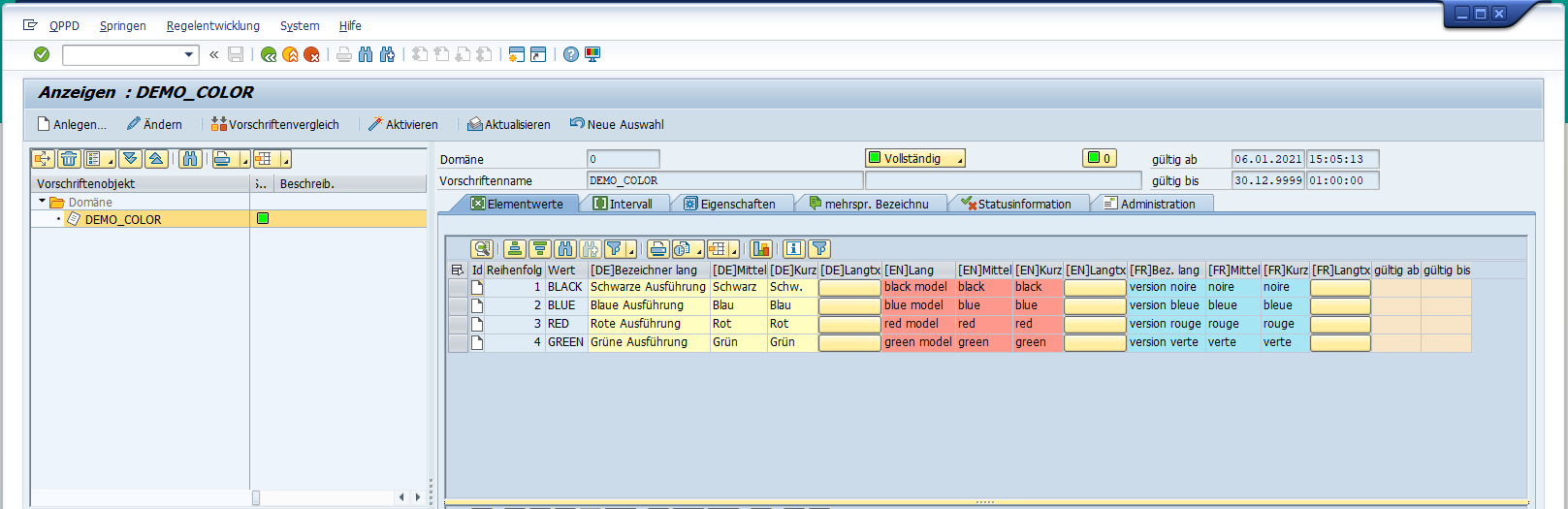Image resolution: width=1568 pixels, height=509 pixels.
Task: Open the Regelentwicklung menu
Action: point(213,26)
